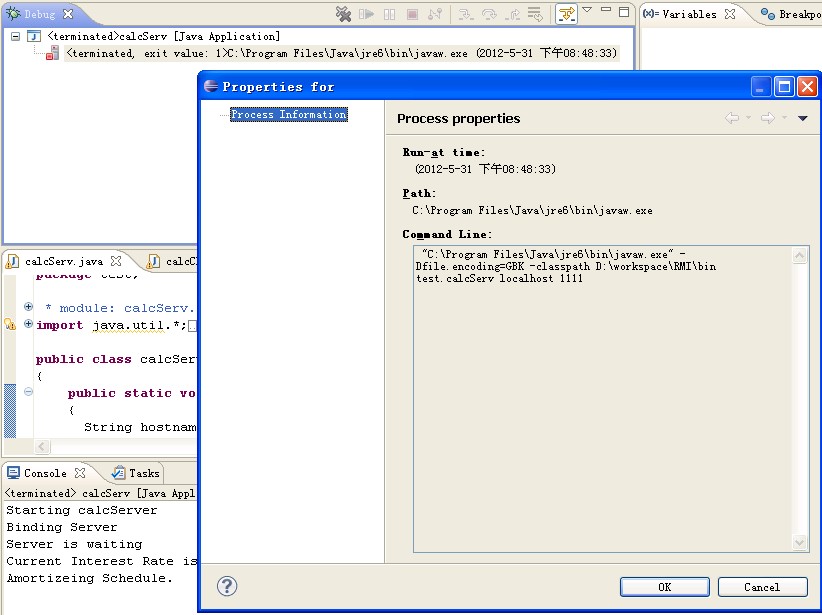The width and height of the screenshot is (822, 615).
Task: Open the Debug view menu triangle
Action: click(x=588, y=10)
